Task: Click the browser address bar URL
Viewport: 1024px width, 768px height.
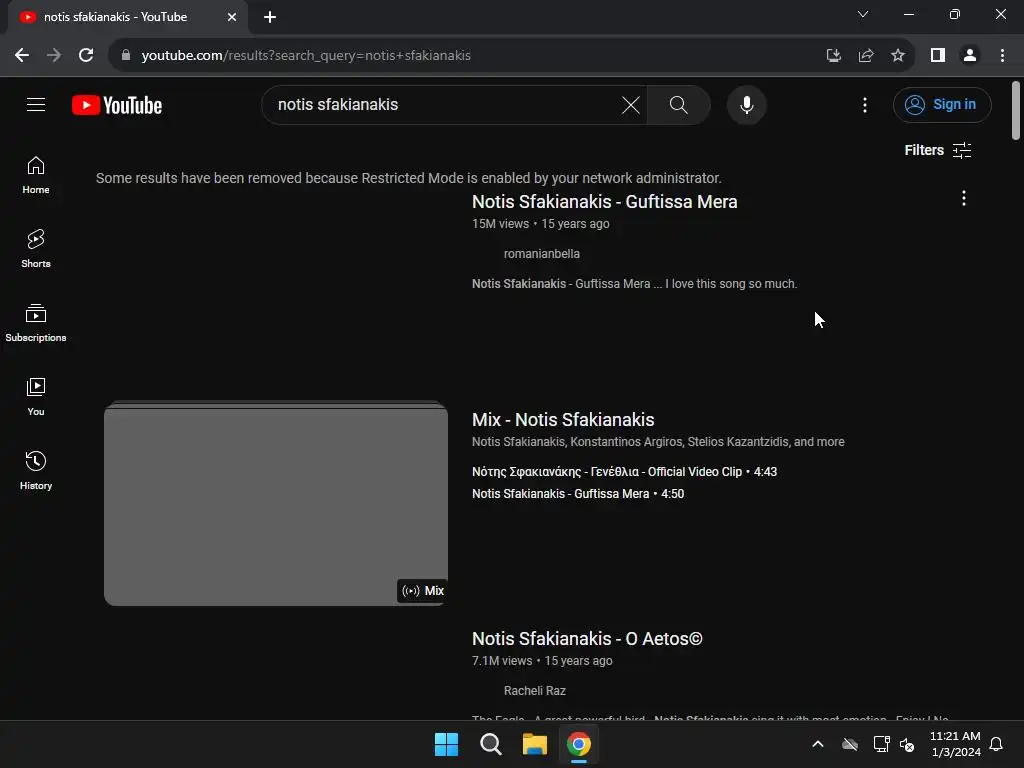Action: click(306, 56)
